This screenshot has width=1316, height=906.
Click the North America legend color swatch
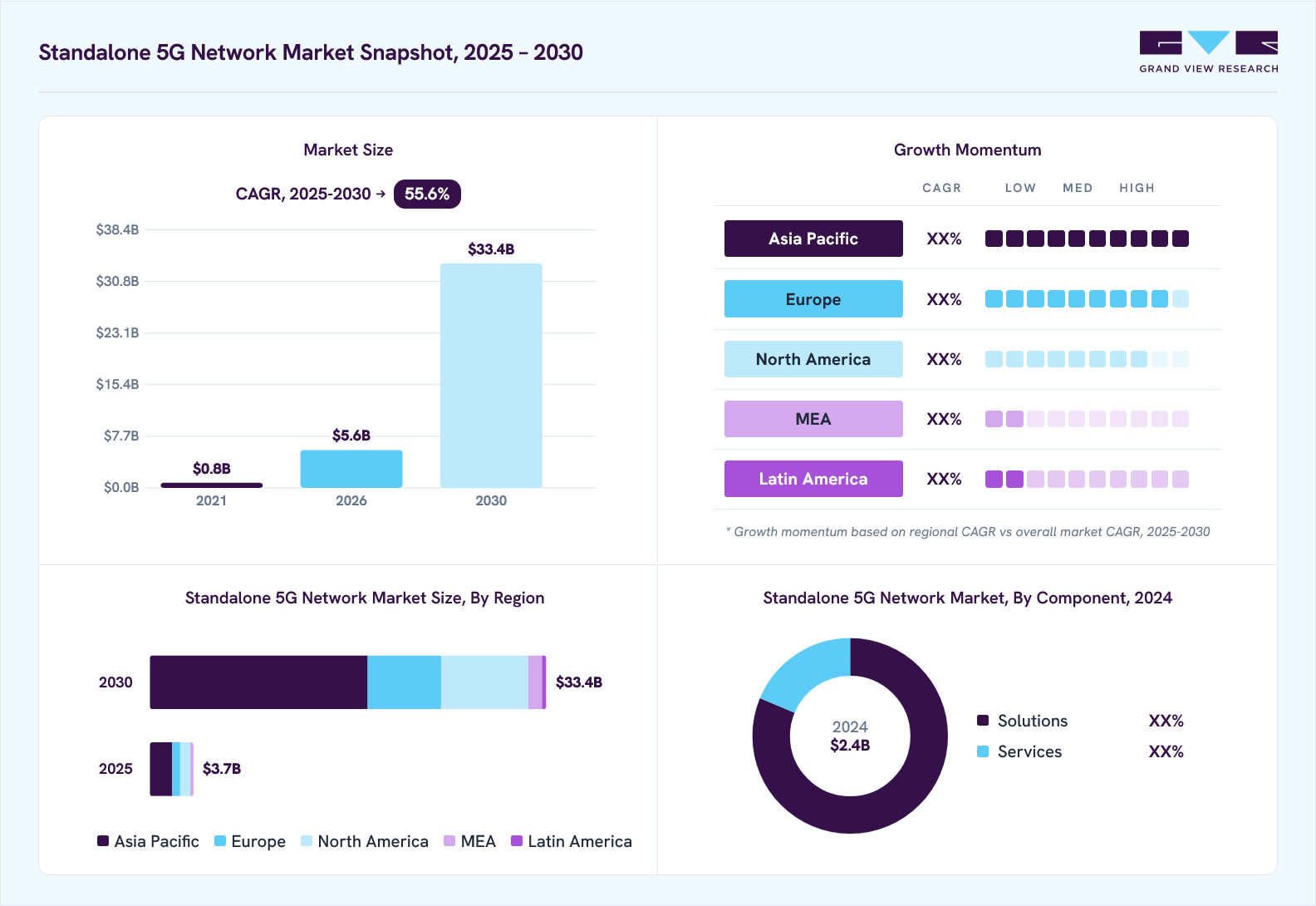point(307,841)
